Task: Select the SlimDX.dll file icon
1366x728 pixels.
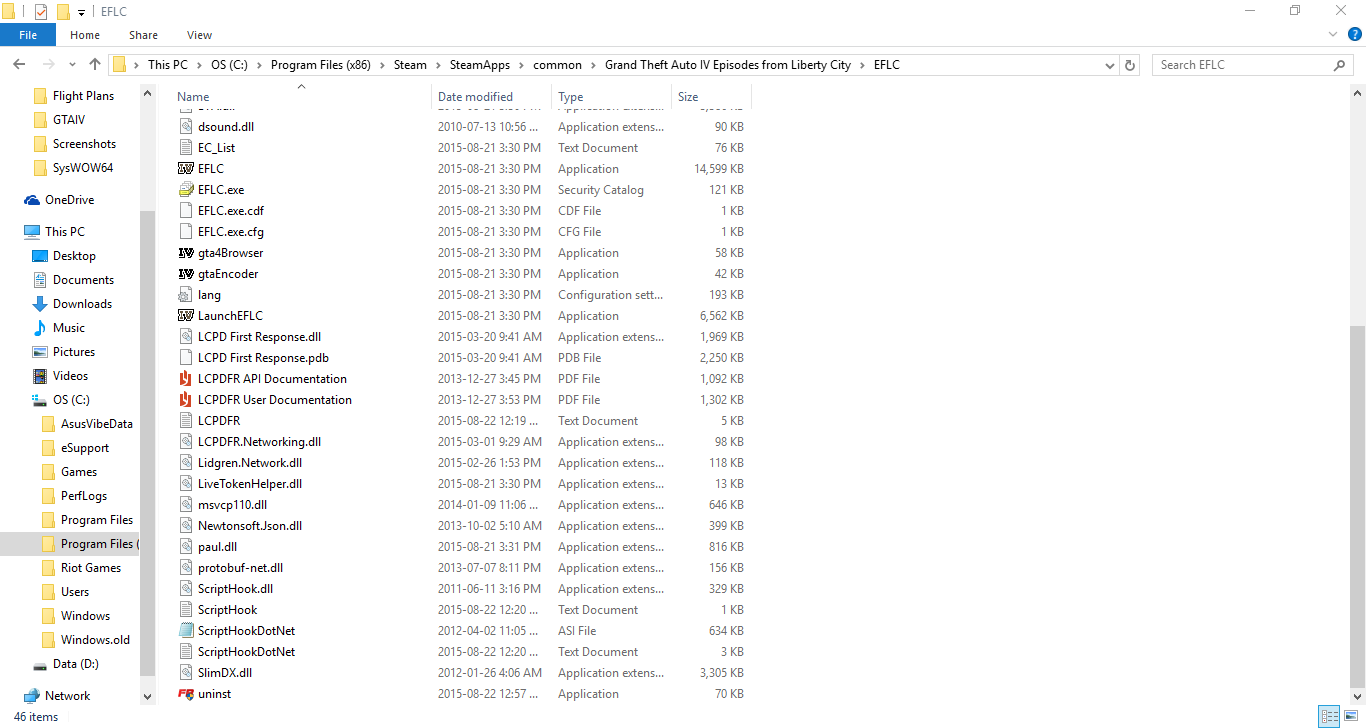Action: tap(185, 673)
